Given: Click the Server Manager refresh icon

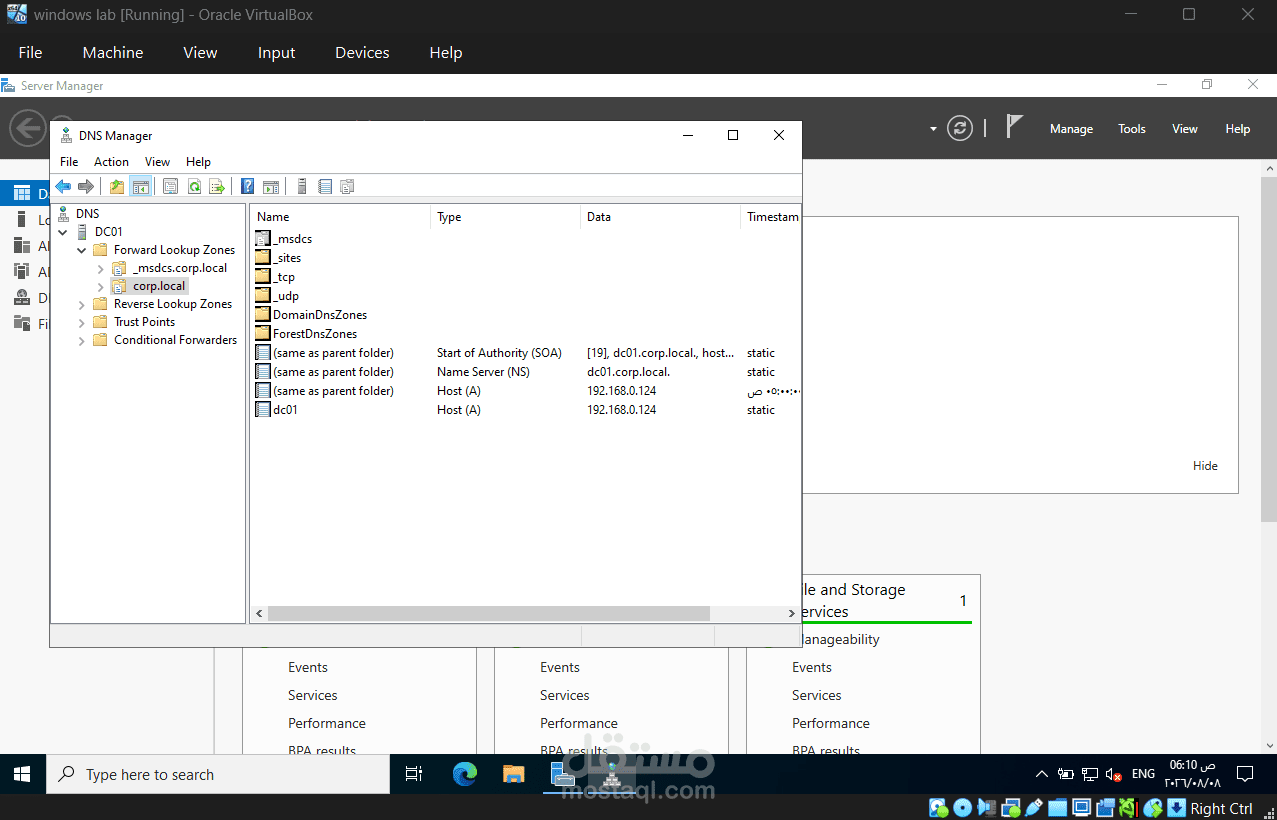Looking at the screenshot, I should point(960,128).
